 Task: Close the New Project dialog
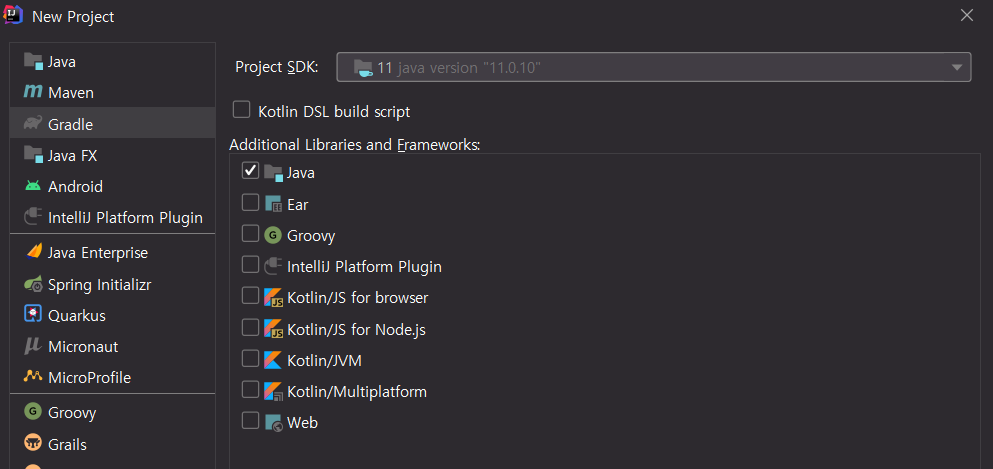[x=966, y=15]
